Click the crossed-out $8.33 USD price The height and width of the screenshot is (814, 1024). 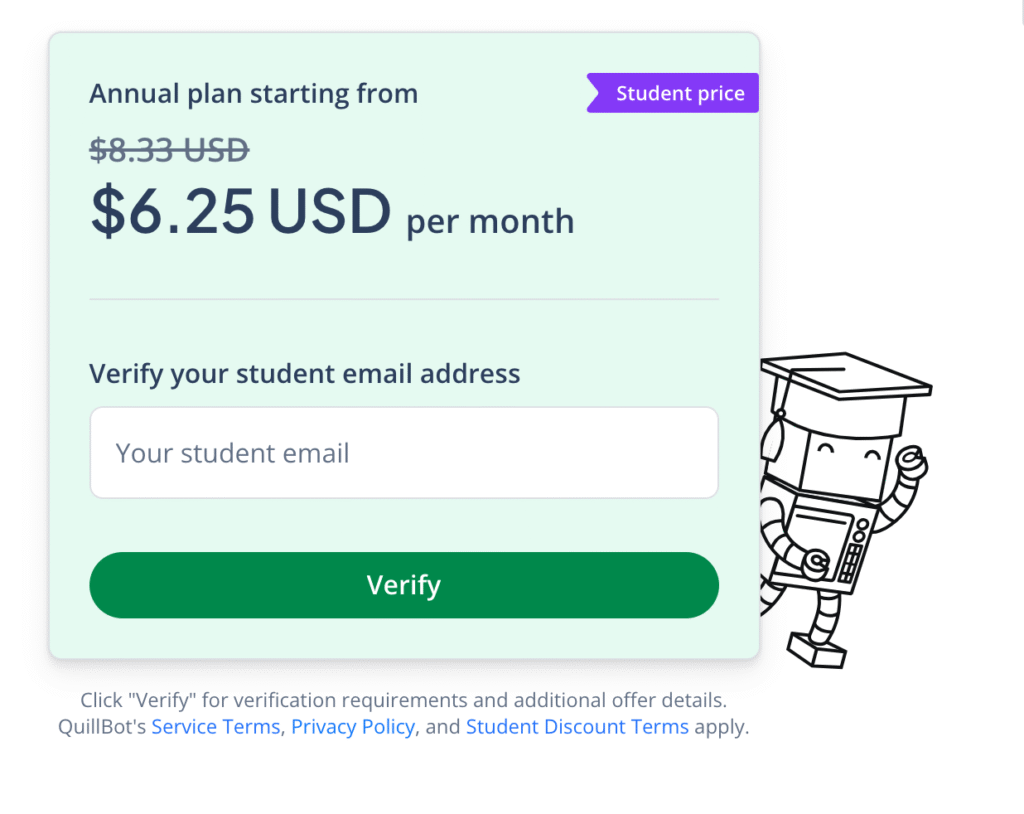[x=169, y=150]
